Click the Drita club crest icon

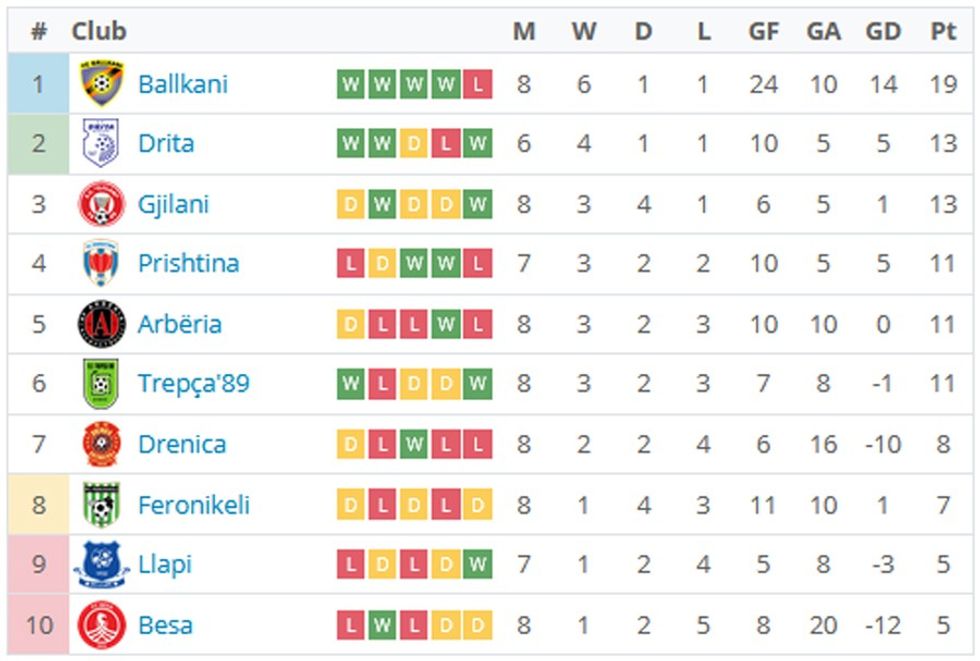(x=101, y=144)
